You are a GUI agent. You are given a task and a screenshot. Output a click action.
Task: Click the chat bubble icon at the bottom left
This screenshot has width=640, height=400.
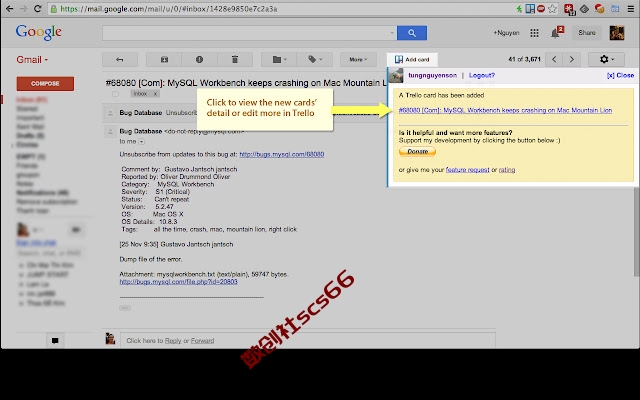55,340
